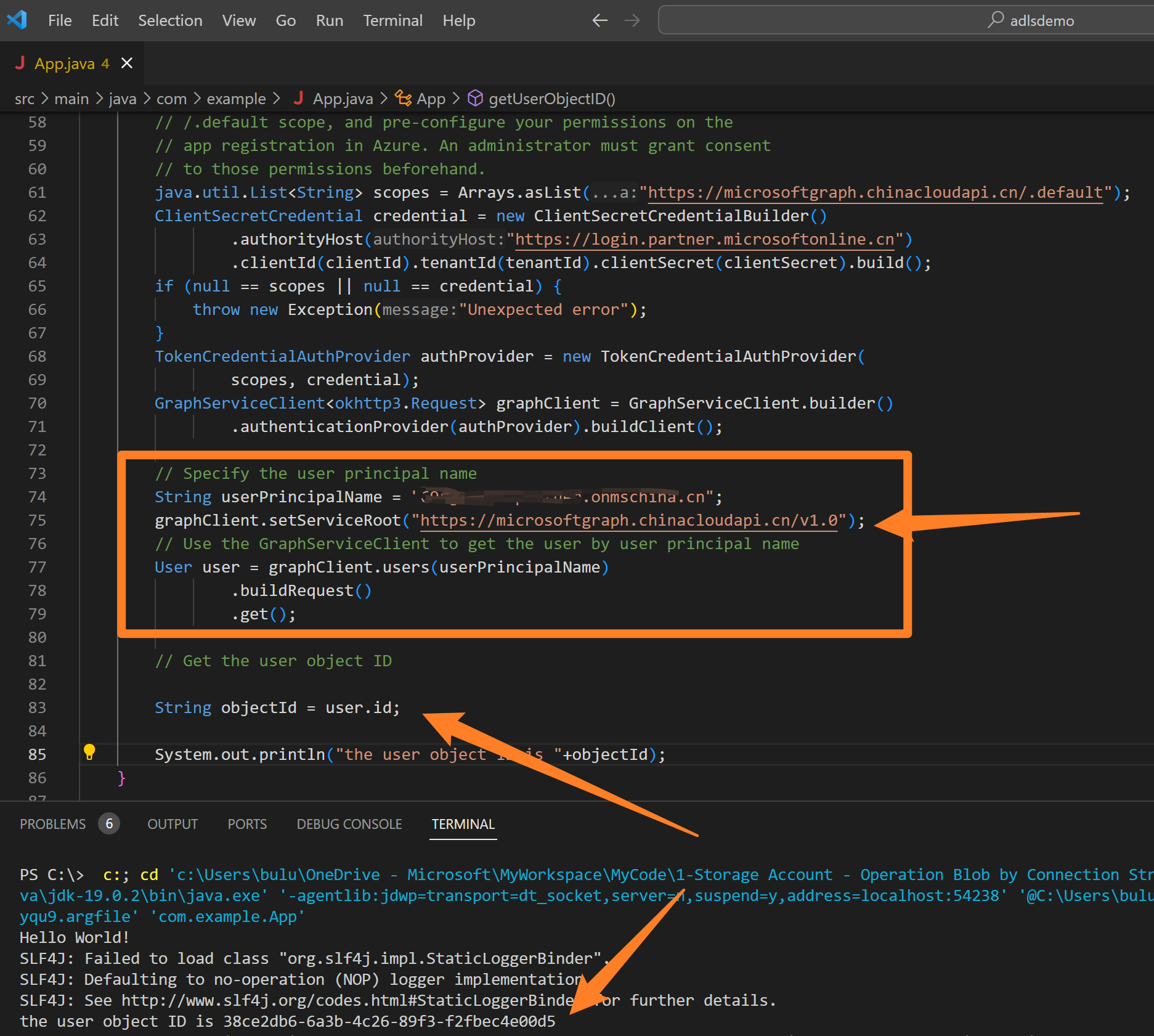This screenshot has width=1154, height=1036.
Task: Expand the example folder breadcrumb
Action: [x=236, y=99]
